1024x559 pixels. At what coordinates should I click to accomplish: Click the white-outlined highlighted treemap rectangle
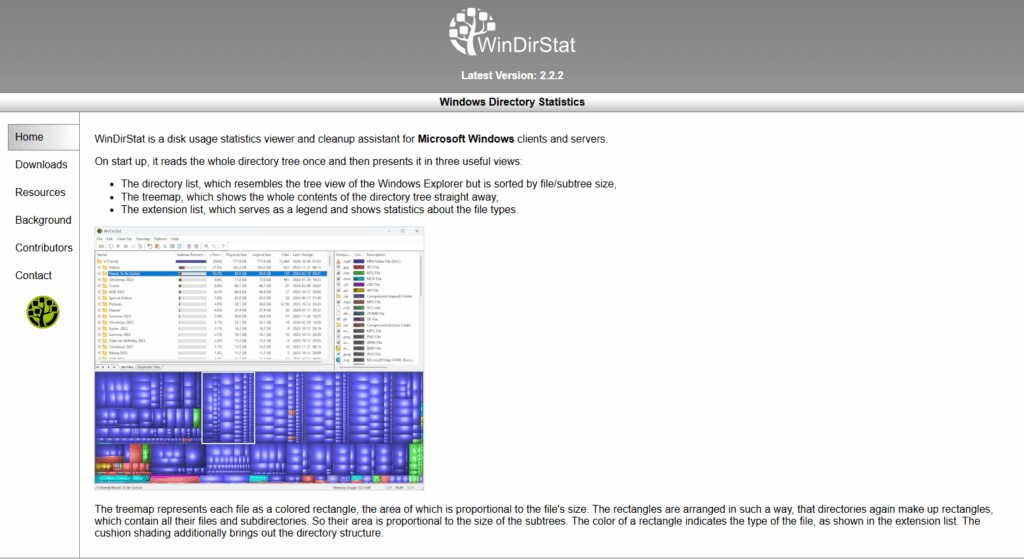pyautogui.click(x=228, y=408)
